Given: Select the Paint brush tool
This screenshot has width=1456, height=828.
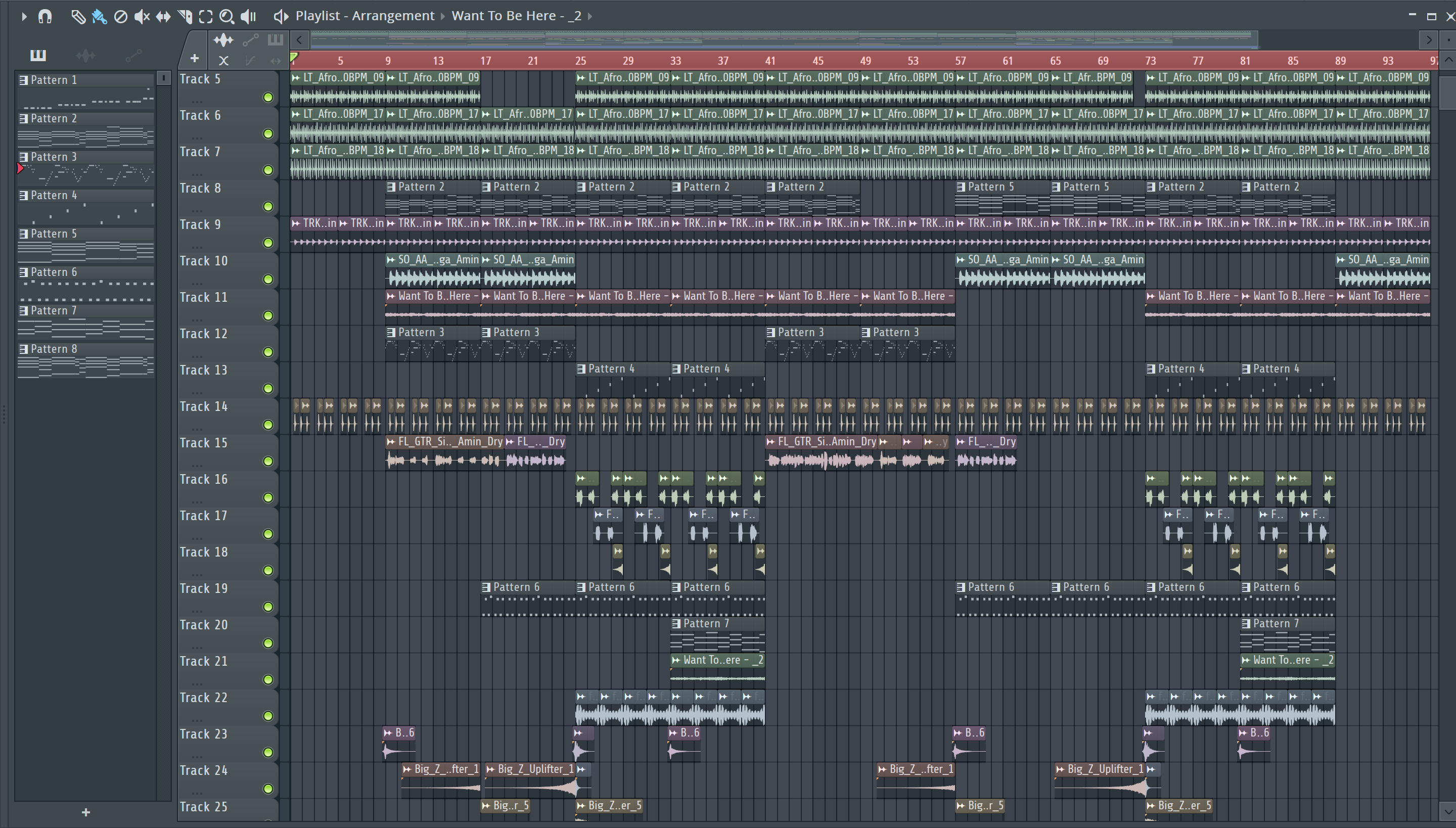Looking at the screenshot, I should coord(99,17).
